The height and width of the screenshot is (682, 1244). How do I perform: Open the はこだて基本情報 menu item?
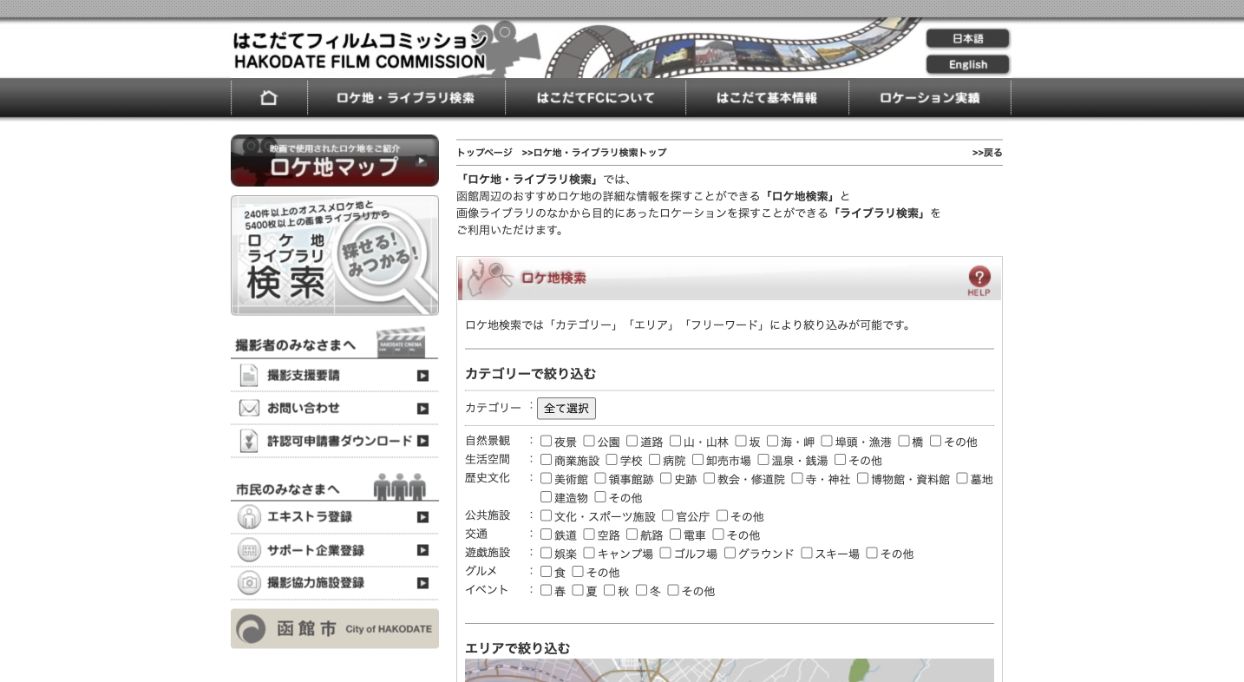[x=766, y=98]
